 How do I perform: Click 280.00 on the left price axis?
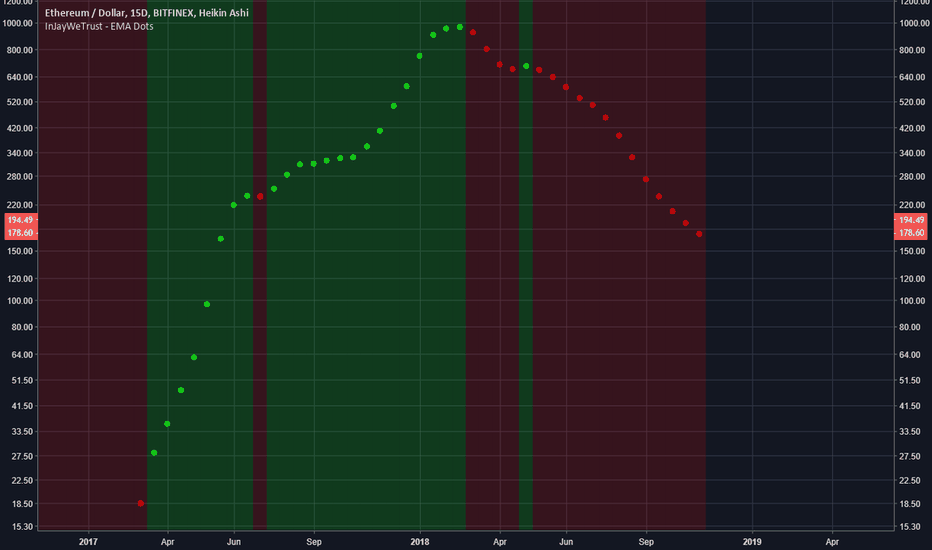pyautogui.click(x=20, y=177)
